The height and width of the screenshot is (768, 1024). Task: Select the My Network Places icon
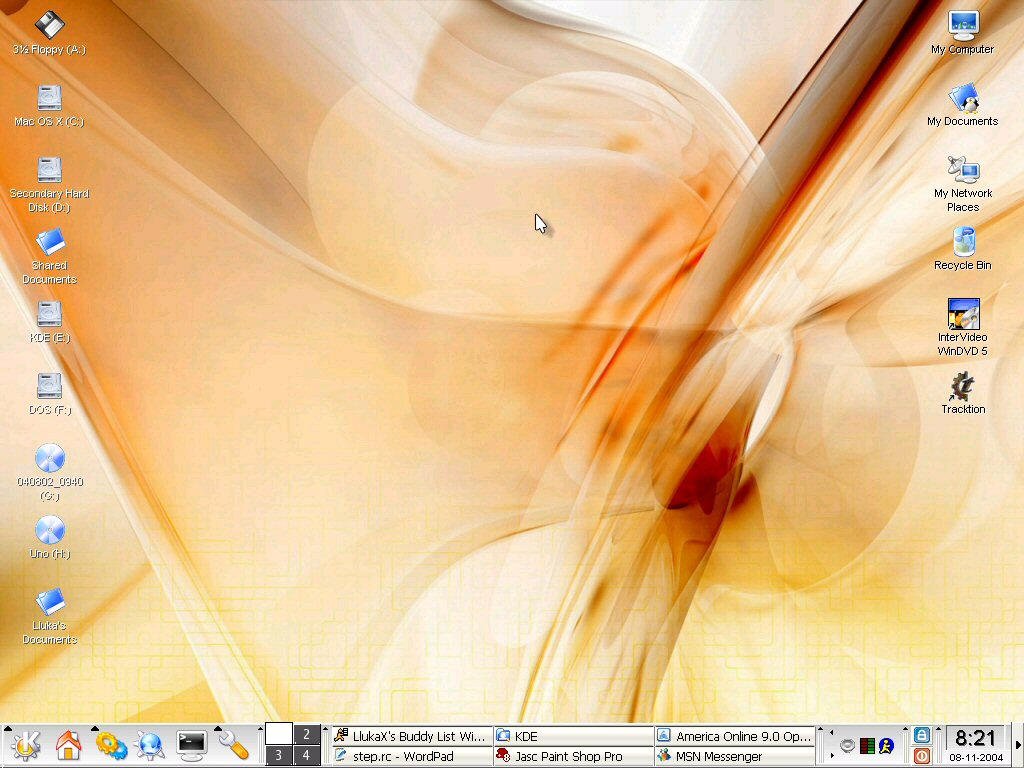tap(963, 170)
